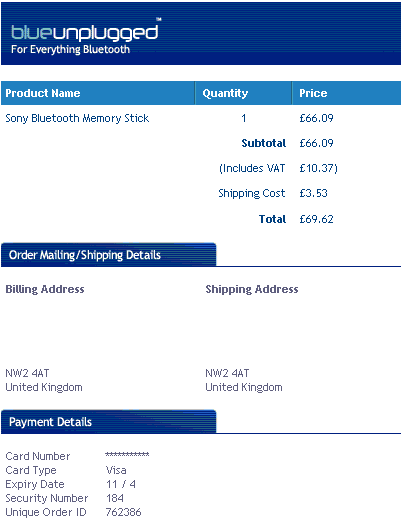
Task: Click the item quantity value 1
Action: click(243, 118)
